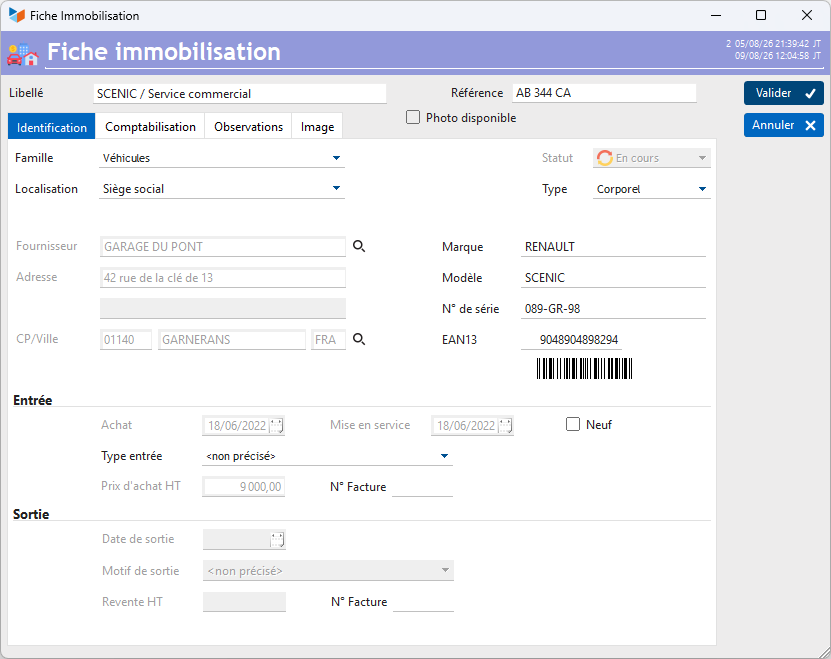Click the Sortie section heading
The height and width of the screenshot is (659, 831).
pyautogui.click(x=31, y=514)
